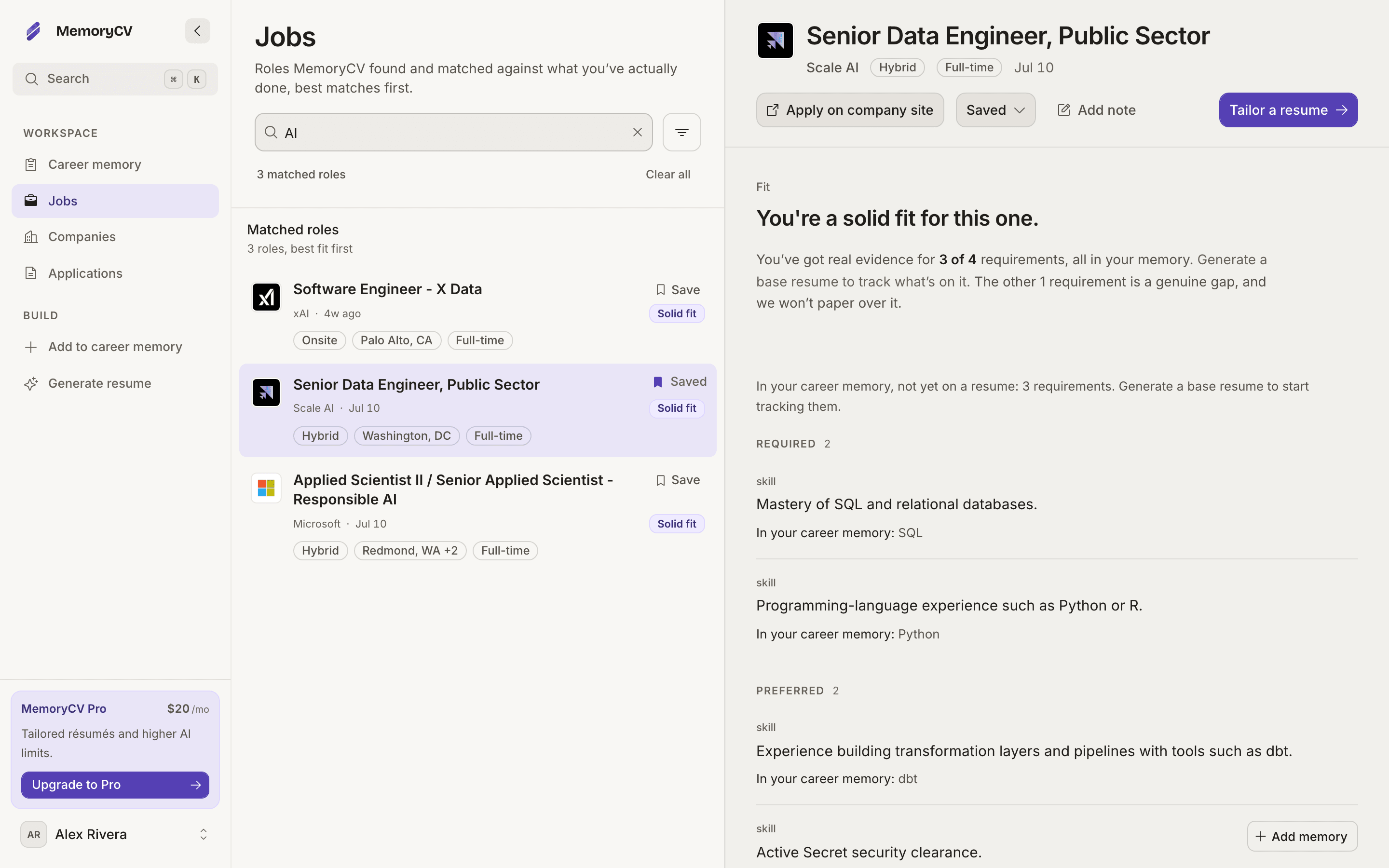Click the external link icon on Apply button

[773, 109]
